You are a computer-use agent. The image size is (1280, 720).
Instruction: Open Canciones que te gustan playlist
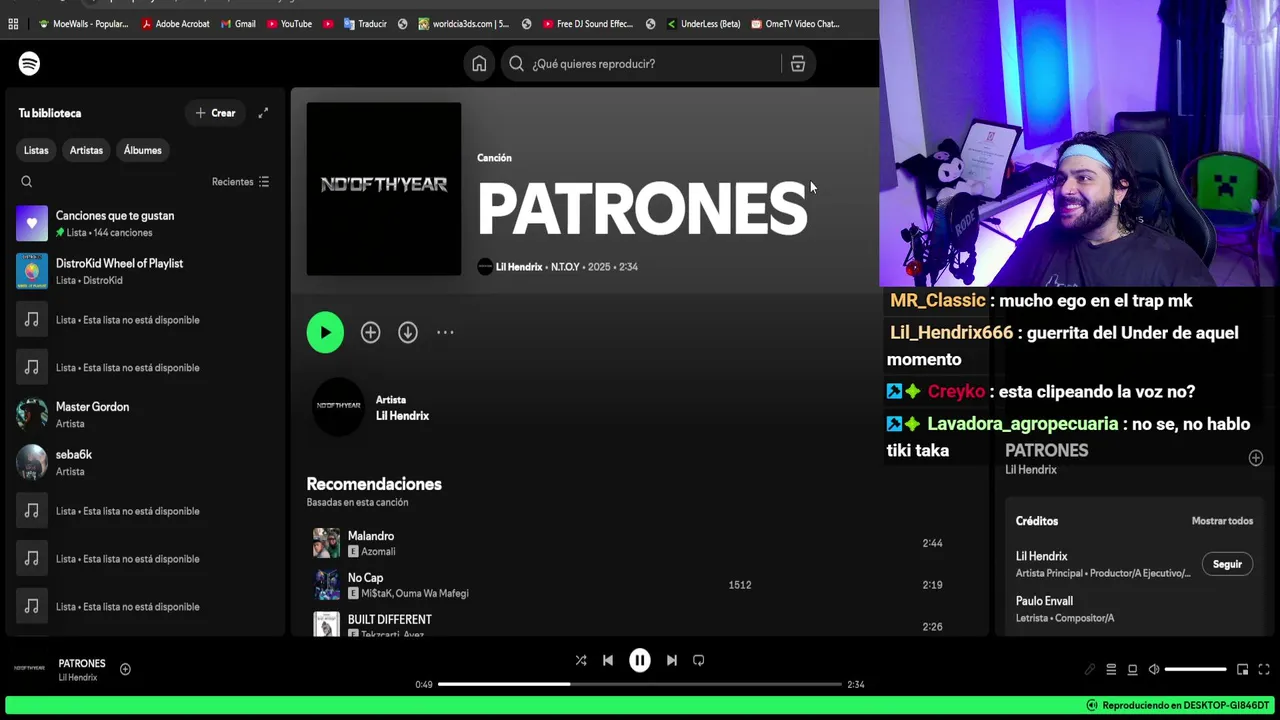[x=145, y=223]
